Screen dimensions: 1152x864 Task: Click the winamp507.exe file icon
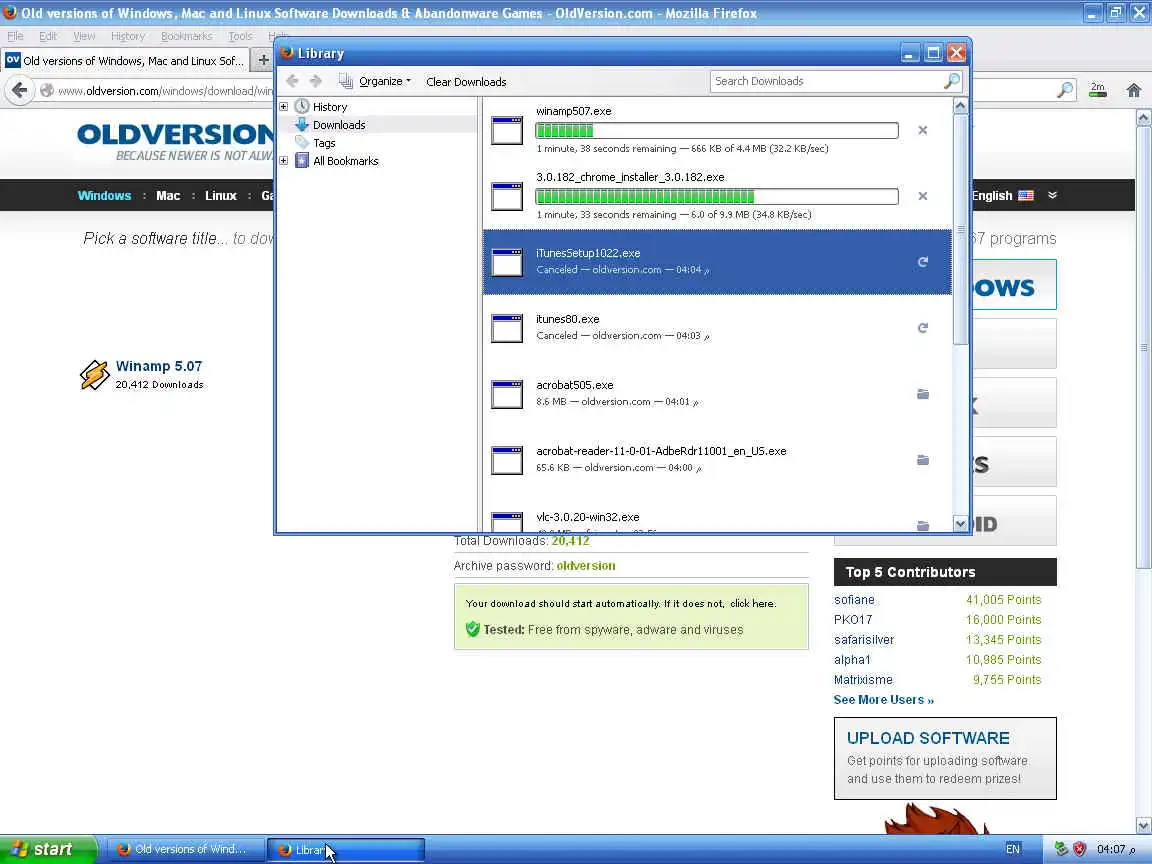coord(507,130)
